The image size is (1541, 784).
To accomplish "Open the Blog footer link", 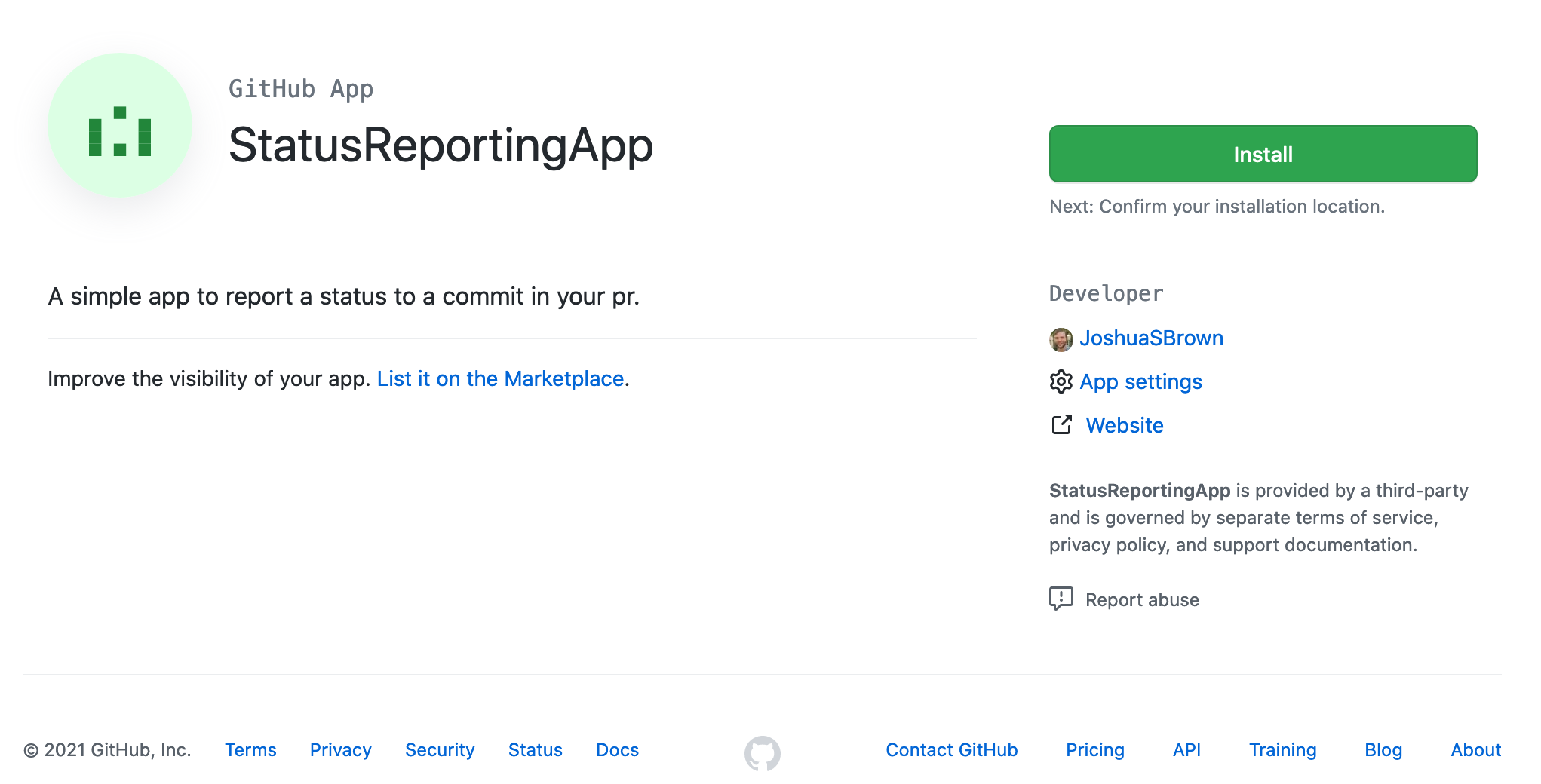I will tap(1383, 750).
